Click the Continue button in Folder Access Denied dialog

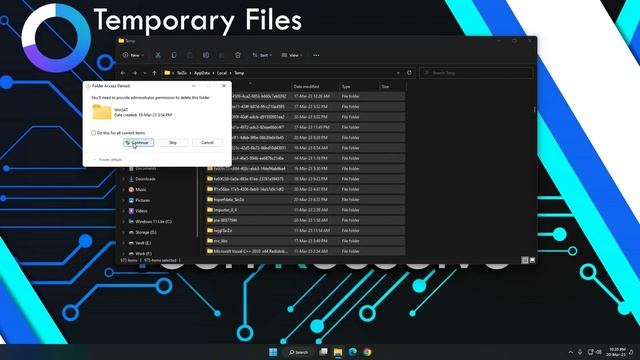pos(139,142)
